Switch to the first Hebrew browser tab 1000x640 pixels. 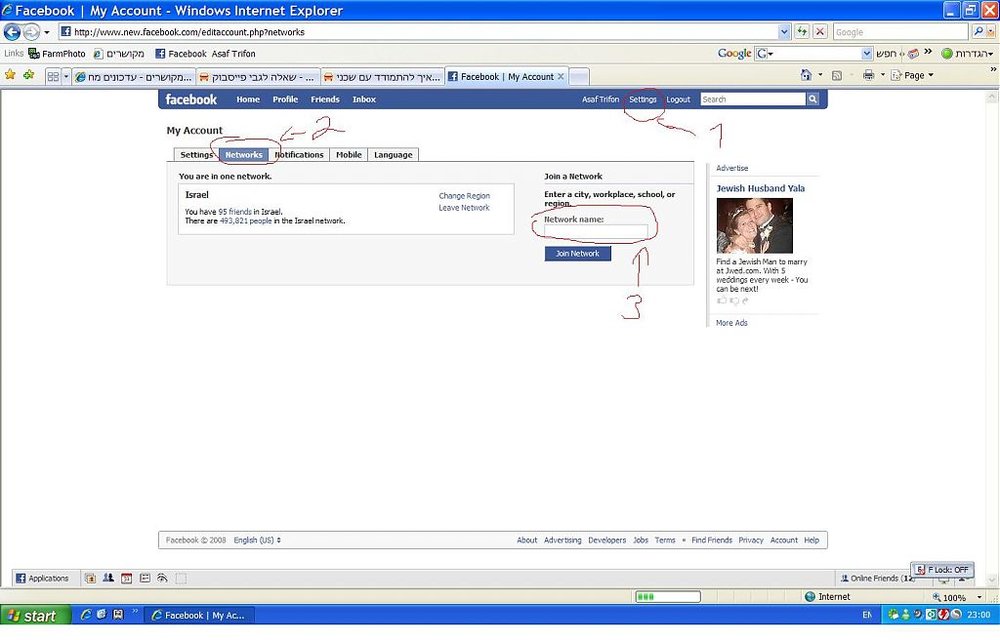click(134, 76)
